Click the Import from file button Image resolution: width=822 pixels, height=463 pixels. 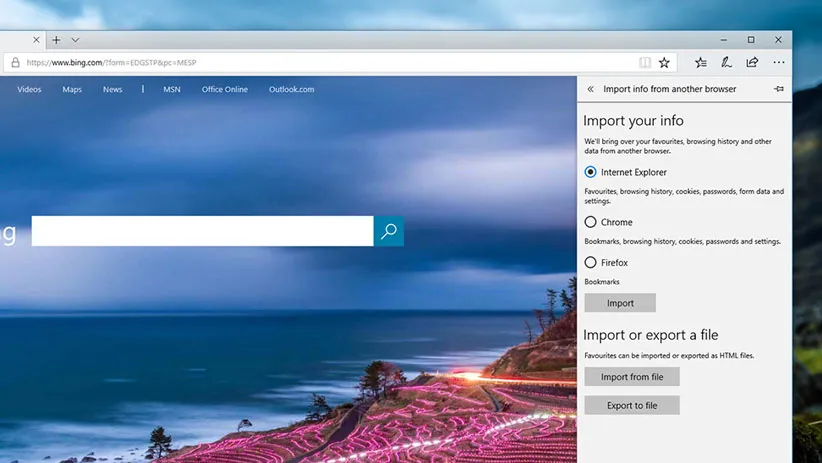632,377
